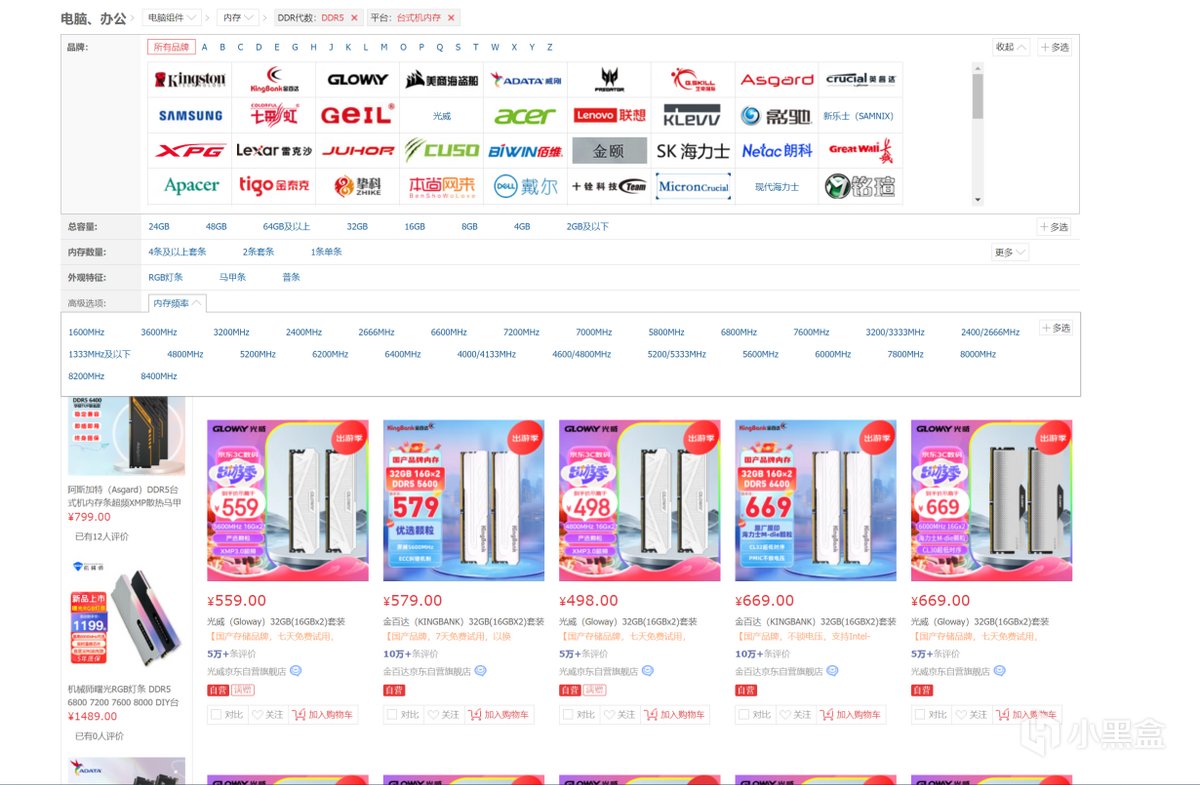Select the Predator brand logo
Viewport: 1200px width, 785px height.
pos(609,80)
